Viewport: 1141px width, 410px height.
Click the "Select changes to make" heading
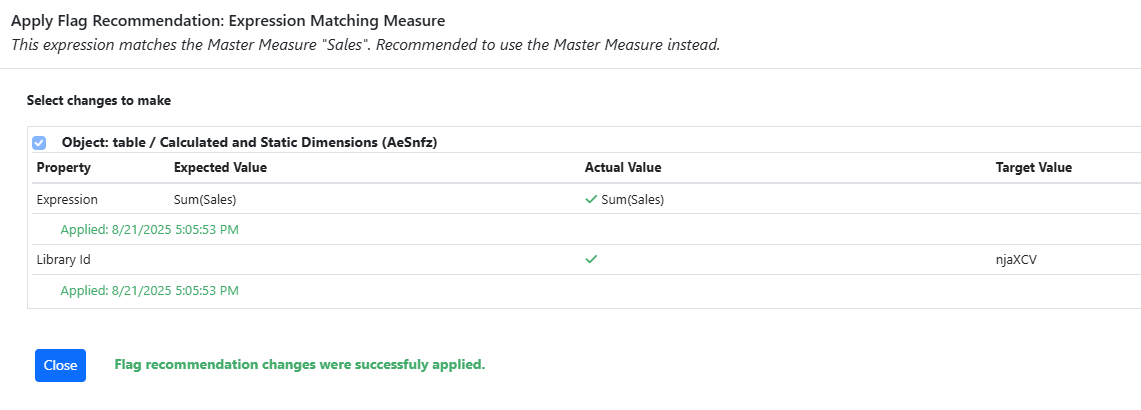tap(99, 101)
